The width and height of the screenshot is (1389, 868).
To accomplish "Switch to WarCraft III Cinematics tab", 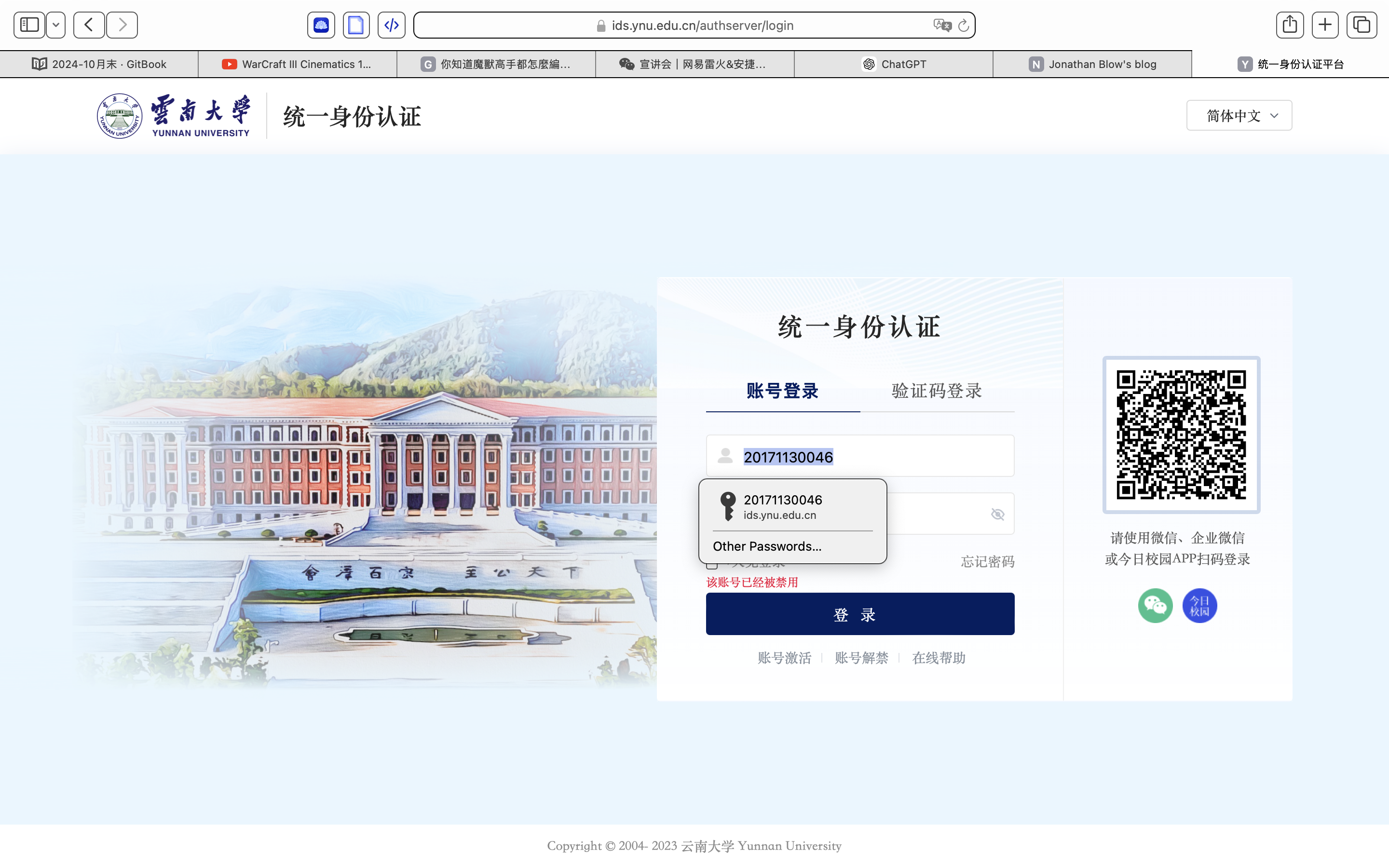I will pos(297,64).
